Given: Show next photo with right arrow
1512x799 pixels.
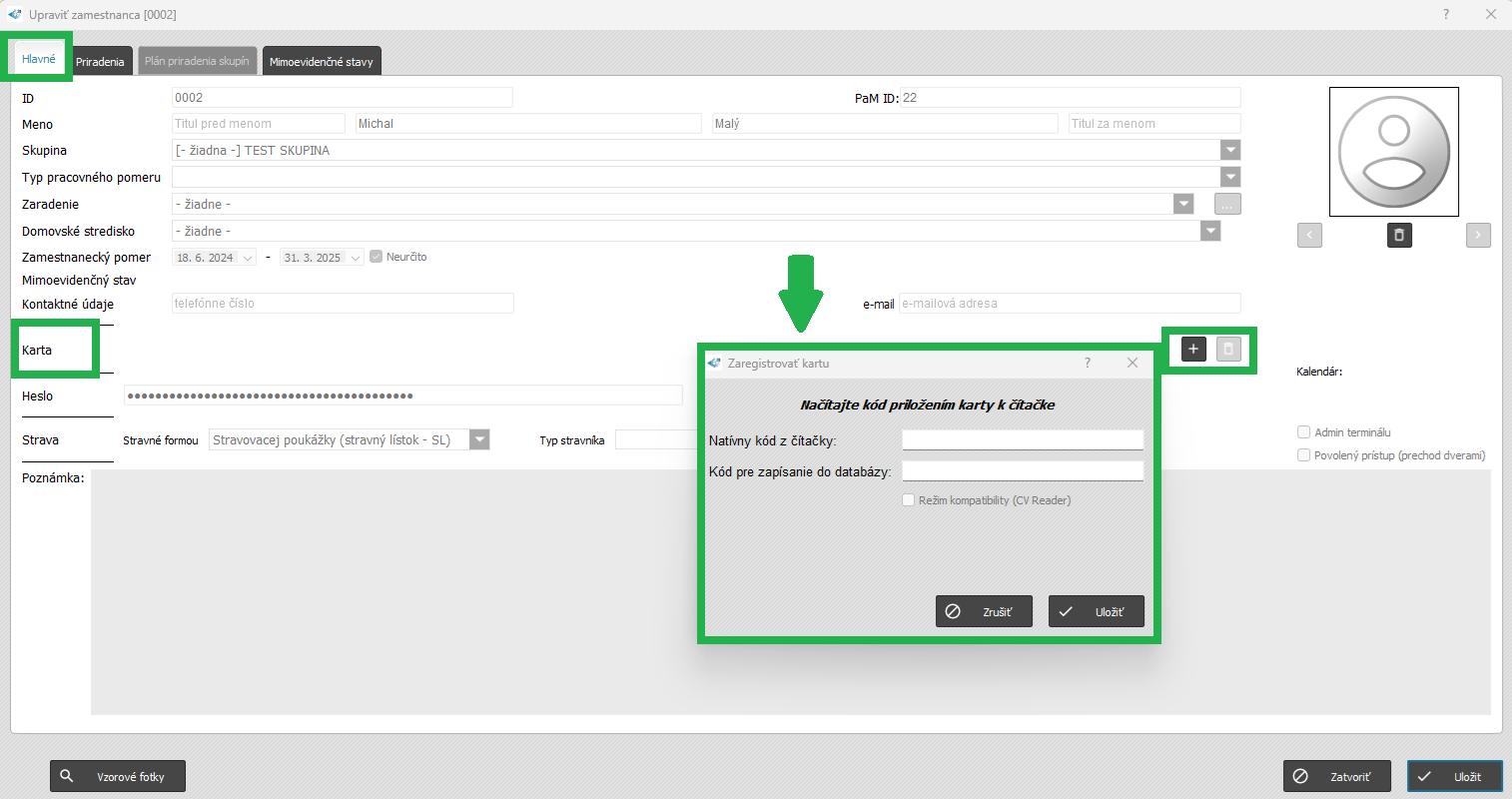Looking at the screenshot, I should (x=1478, y=235).
